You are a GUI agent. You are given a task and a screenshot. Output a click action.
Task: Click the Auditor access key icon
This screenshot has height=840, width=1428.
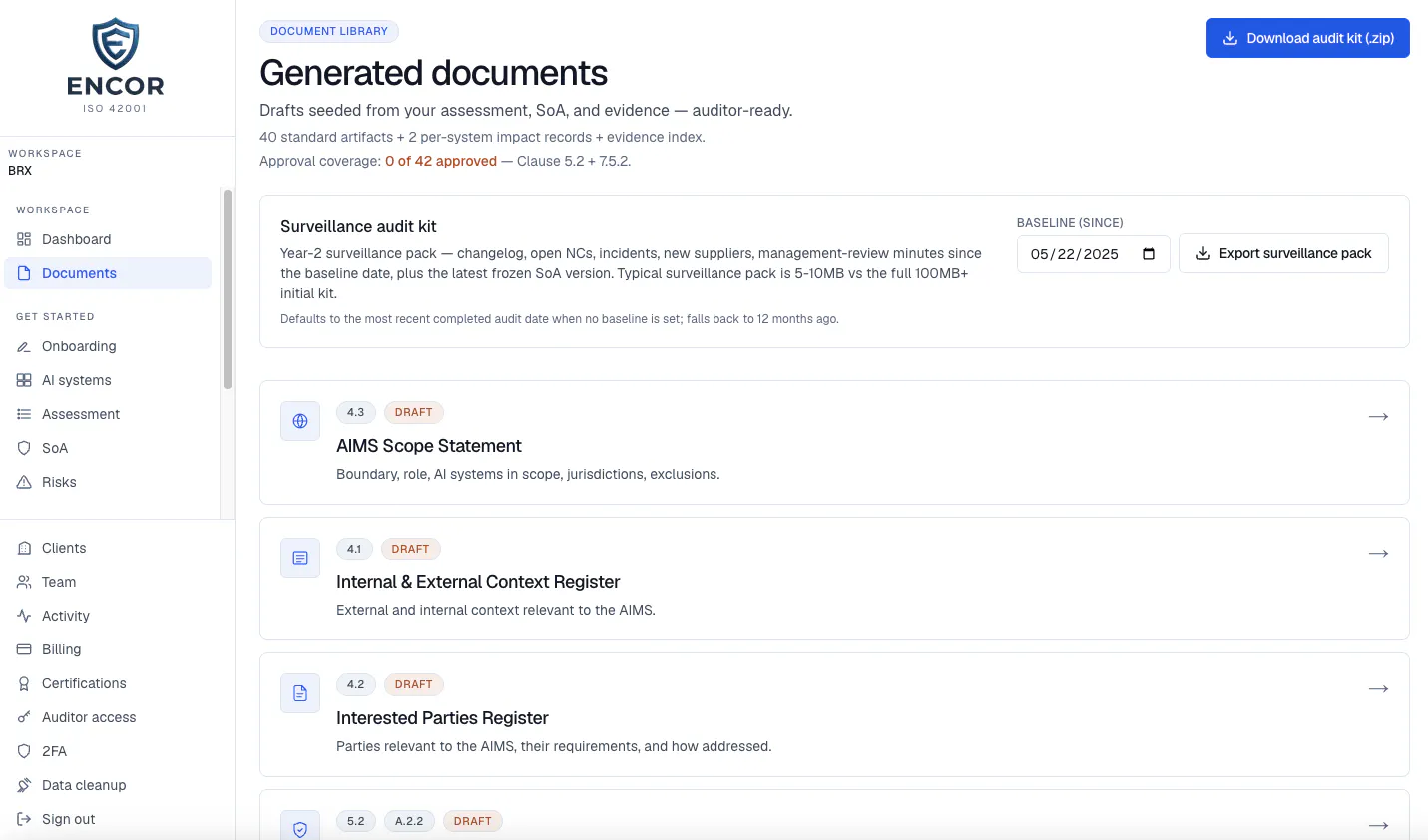(x=24, y=717)
